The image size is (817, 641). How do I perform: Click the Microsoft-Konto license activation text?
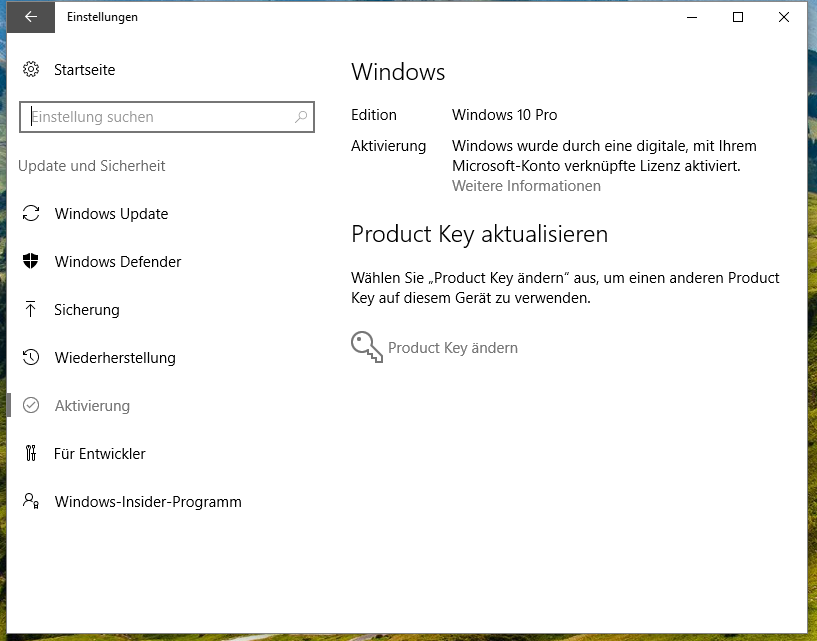[x=604, y=156]
